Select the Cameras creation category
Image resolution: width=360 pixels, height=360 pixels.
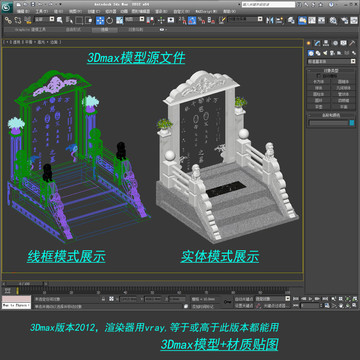coord(332,53)
